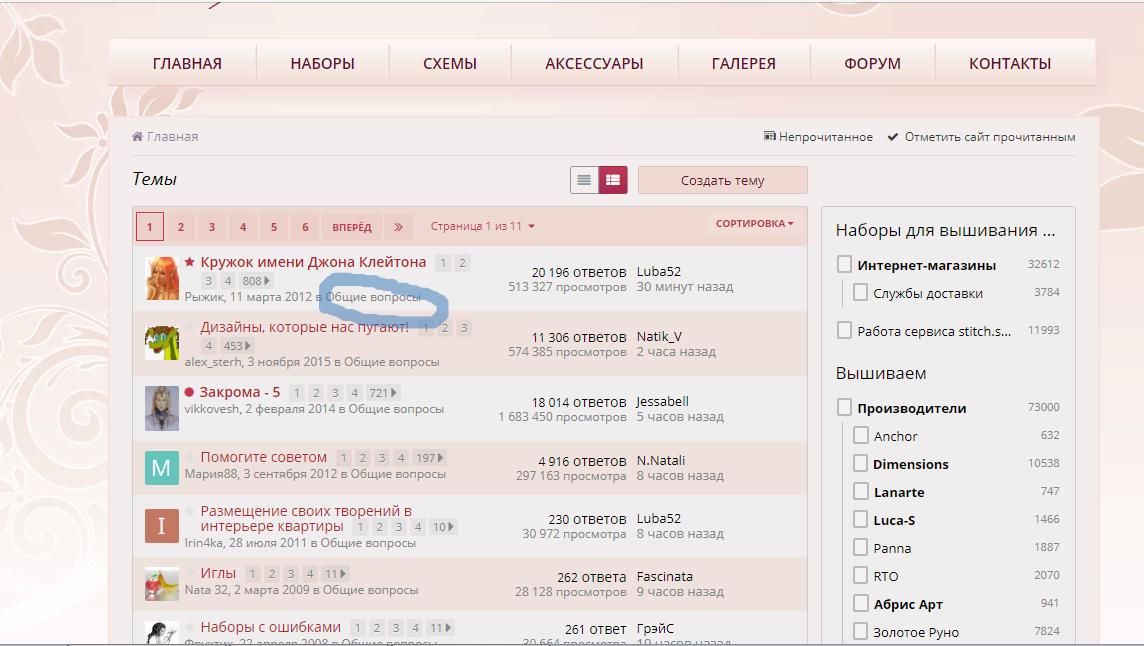Open the Непрочитанное unread content icon link
Image resolution: width=1144 pixels, height=646 pixels.
click(770, 137)
